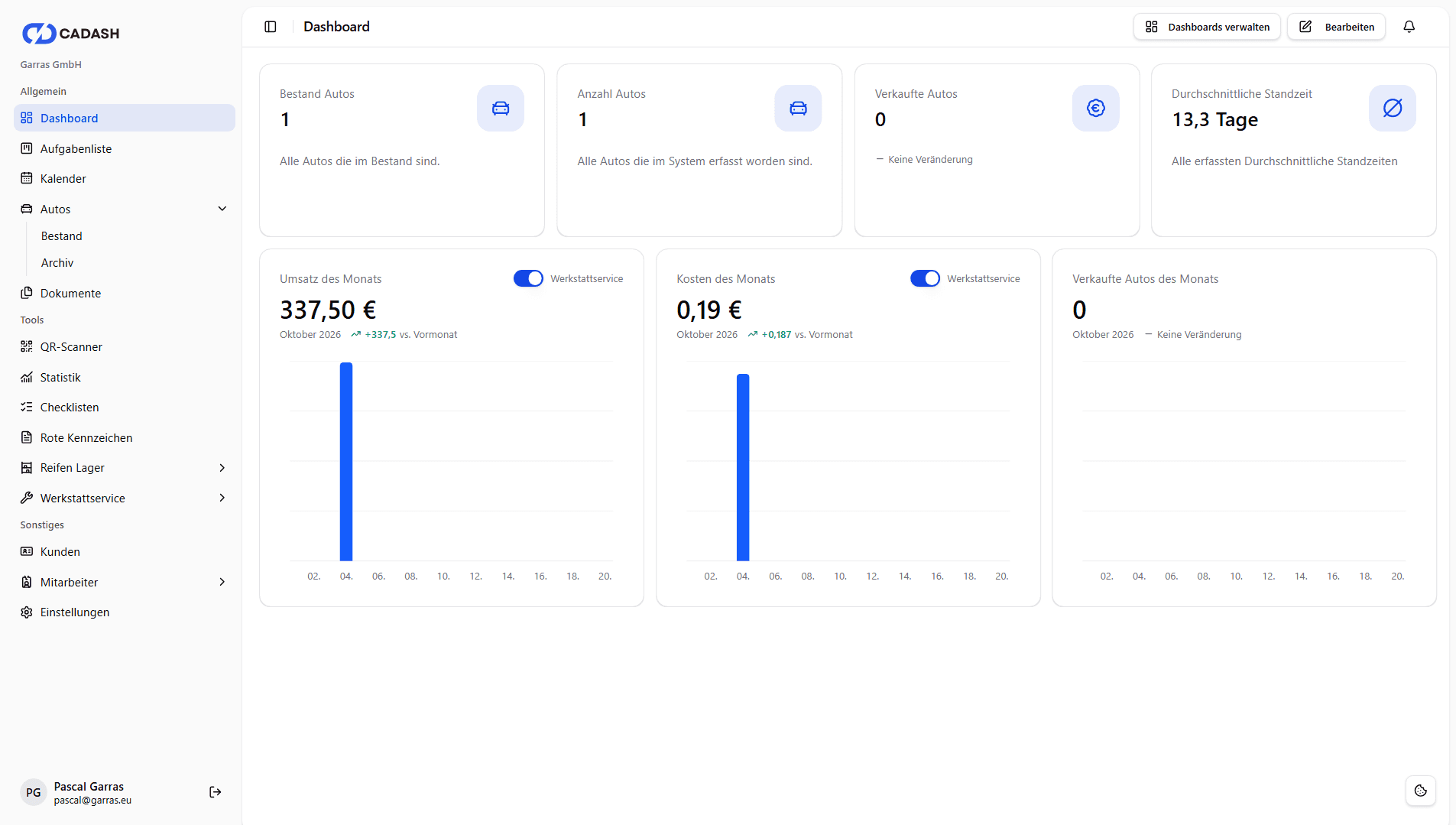The image size is (1456, 825).
Task: Toggle Werkstattservice switch in Kosten des Monats
Action: point(925,279)
